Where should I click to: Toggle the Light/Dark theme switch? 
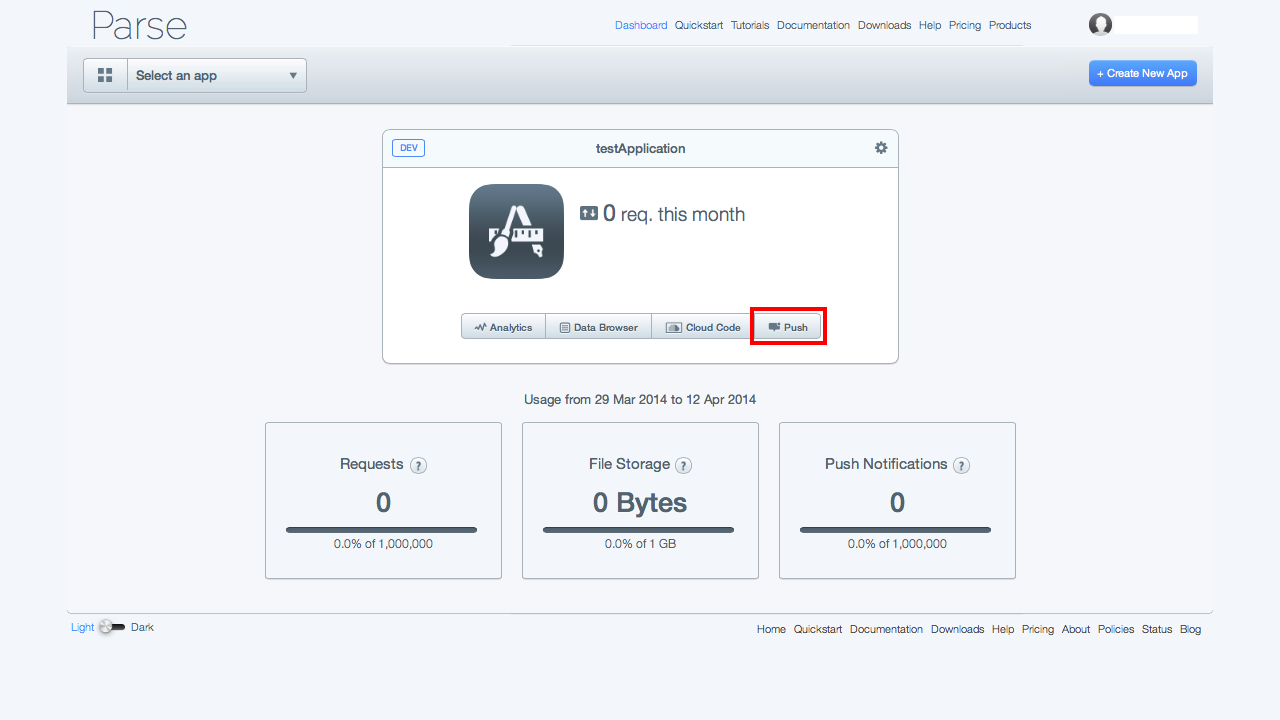(x=112, y=627)
